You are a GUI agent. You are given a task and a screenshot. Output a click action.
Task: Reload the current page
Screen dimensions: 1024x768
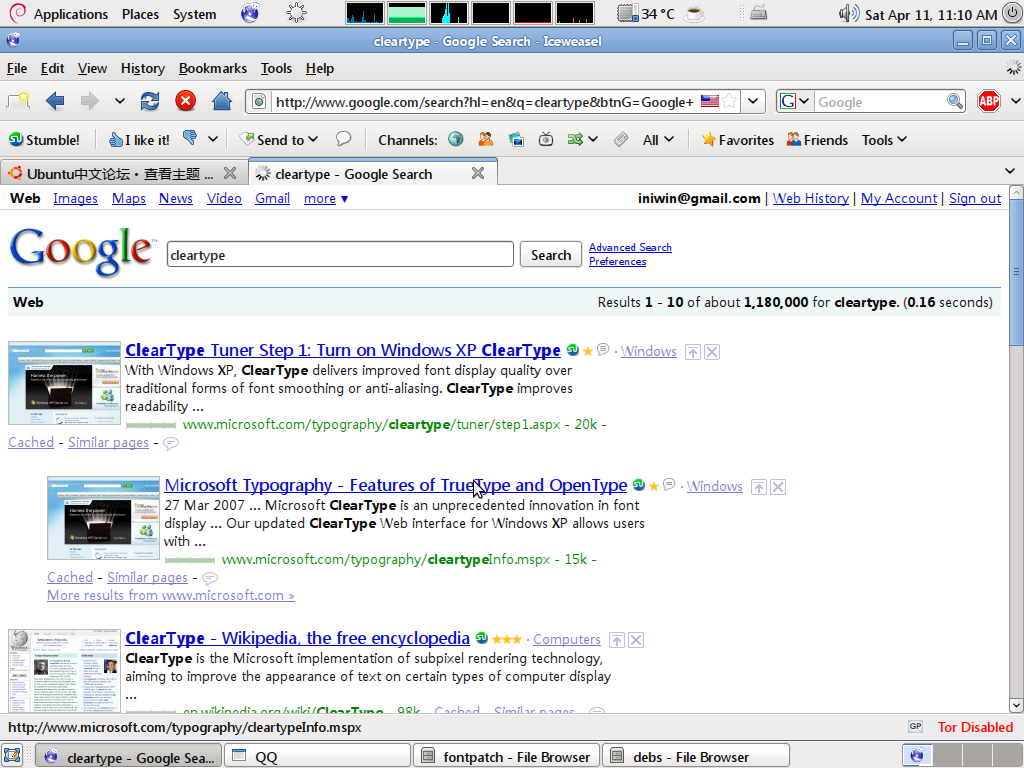tap(150, 101)
